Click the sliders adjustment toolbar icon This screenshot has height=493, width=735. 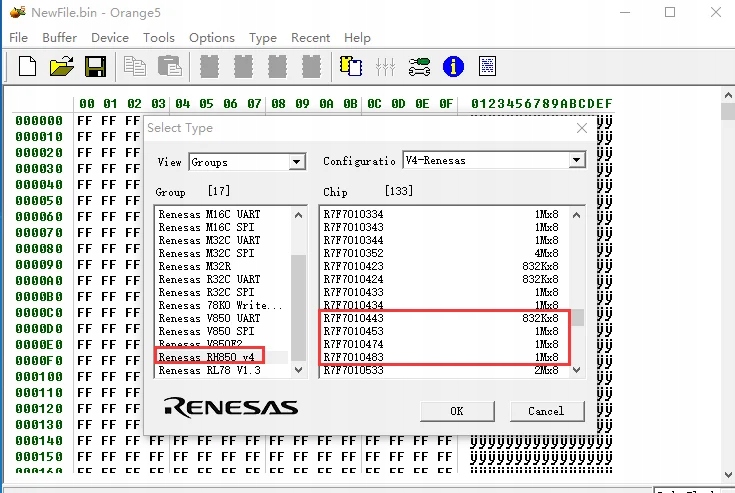click(x=385, y=67)
